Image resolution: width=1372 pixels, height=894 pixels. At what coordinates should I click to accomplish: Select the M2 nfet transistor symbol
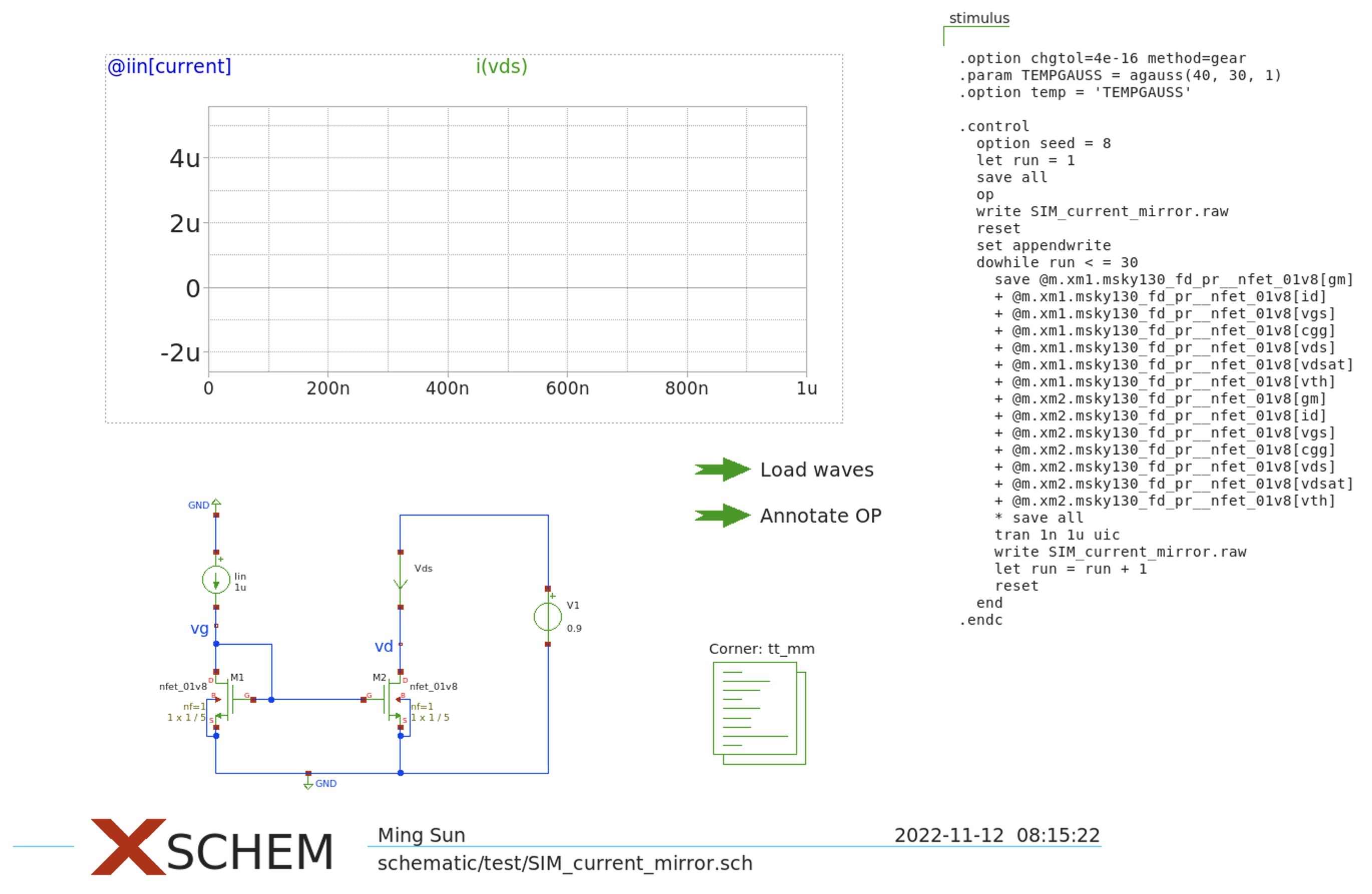point(389,699)
